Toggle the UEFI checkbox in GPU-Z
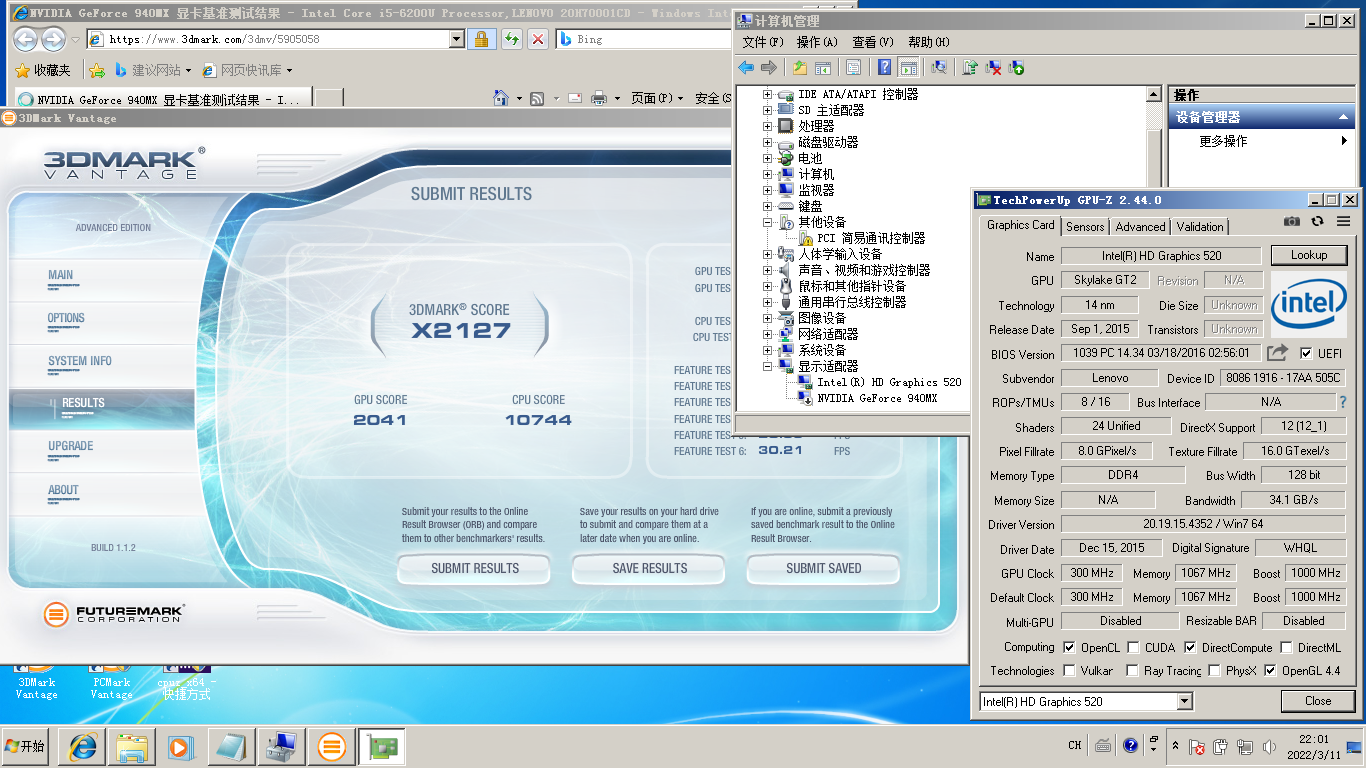 (1306, 353)
